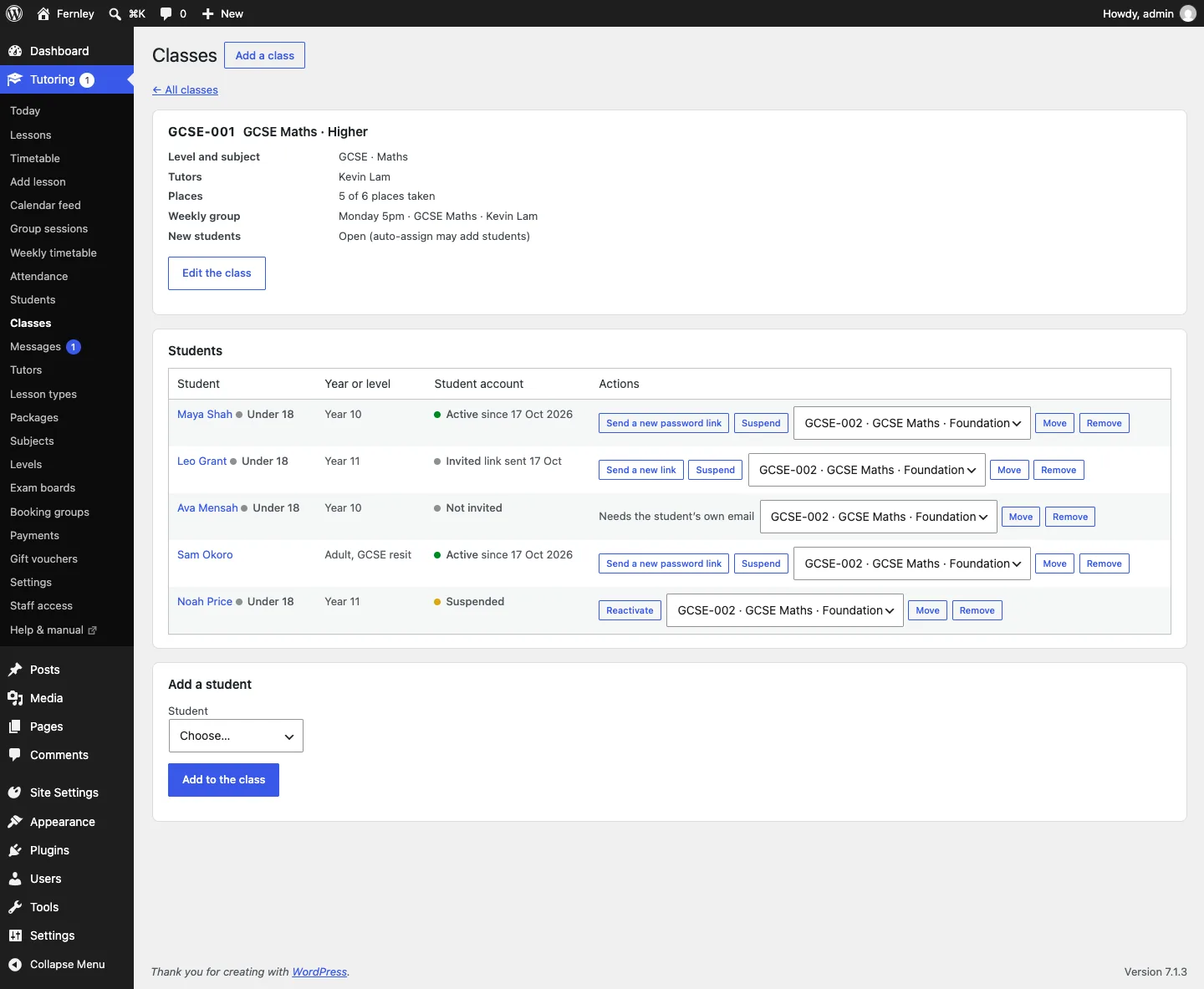Image resolution: width=1204 pixels, height=989 pixels.
Task: Click Add to the class button
Action: pyautogui.click(x=223, y=780)
